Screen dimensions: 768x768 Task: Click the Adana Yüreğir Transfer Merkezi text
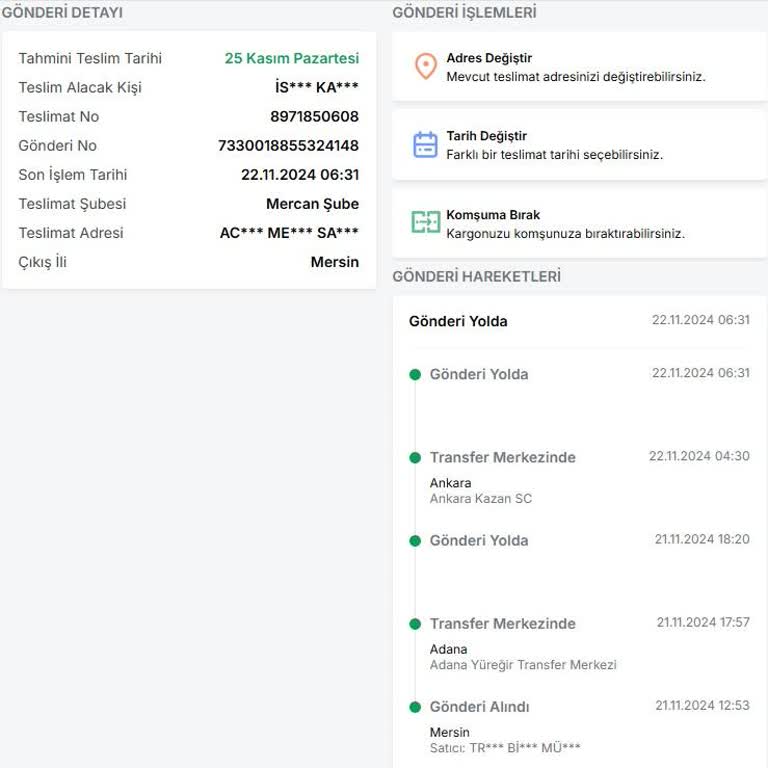pos(523,665)
